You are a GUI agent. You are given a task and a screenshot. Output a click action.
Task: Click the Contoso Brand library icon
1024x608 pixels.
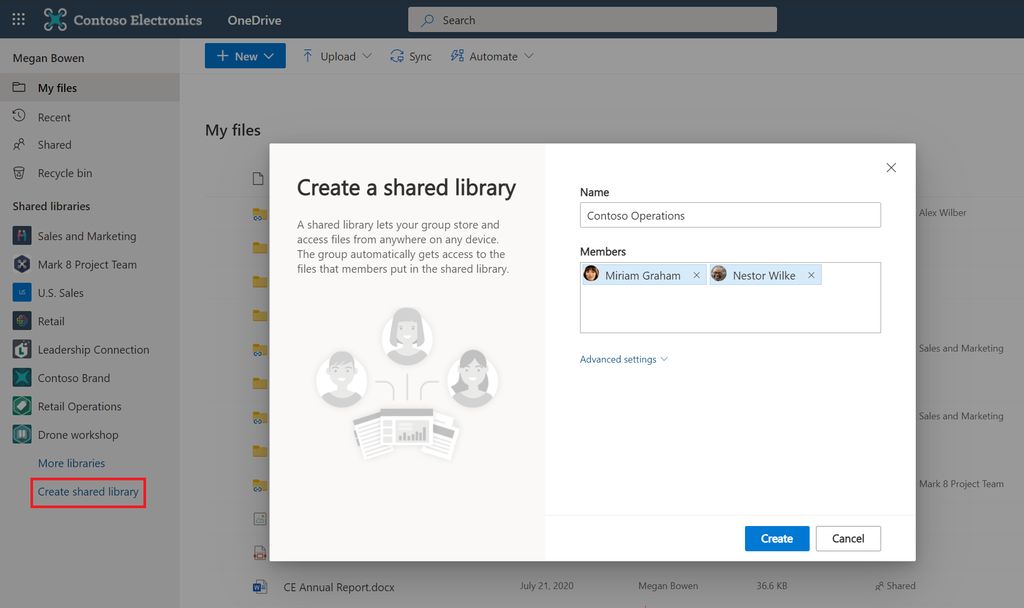click(x=22, y=377)
